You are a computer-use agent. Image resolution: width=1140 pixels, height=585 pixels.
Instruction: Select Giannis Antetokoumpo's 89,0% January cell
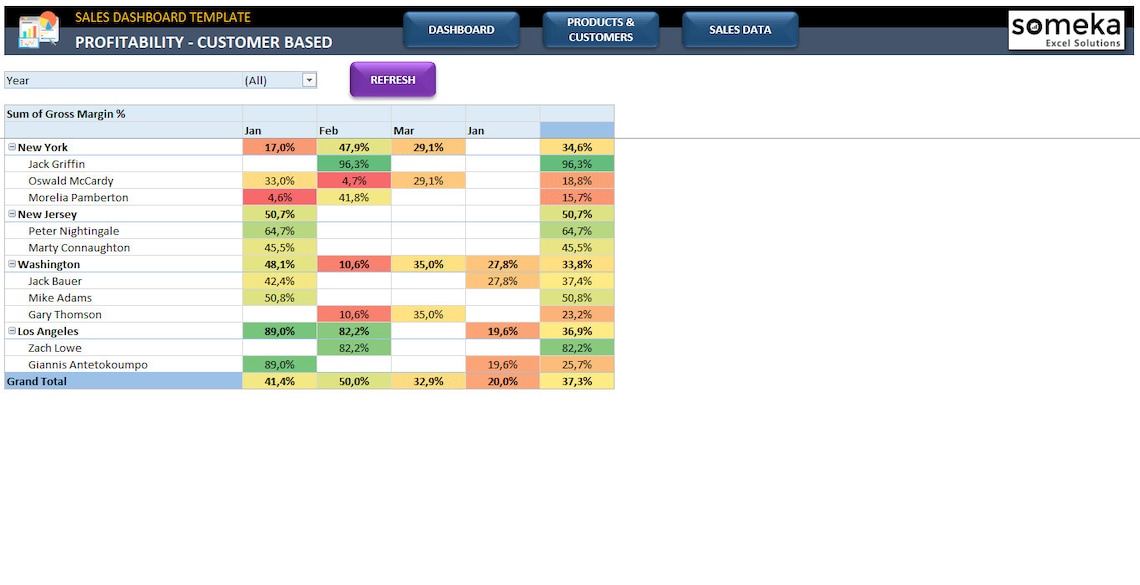[x=279, y=364]
